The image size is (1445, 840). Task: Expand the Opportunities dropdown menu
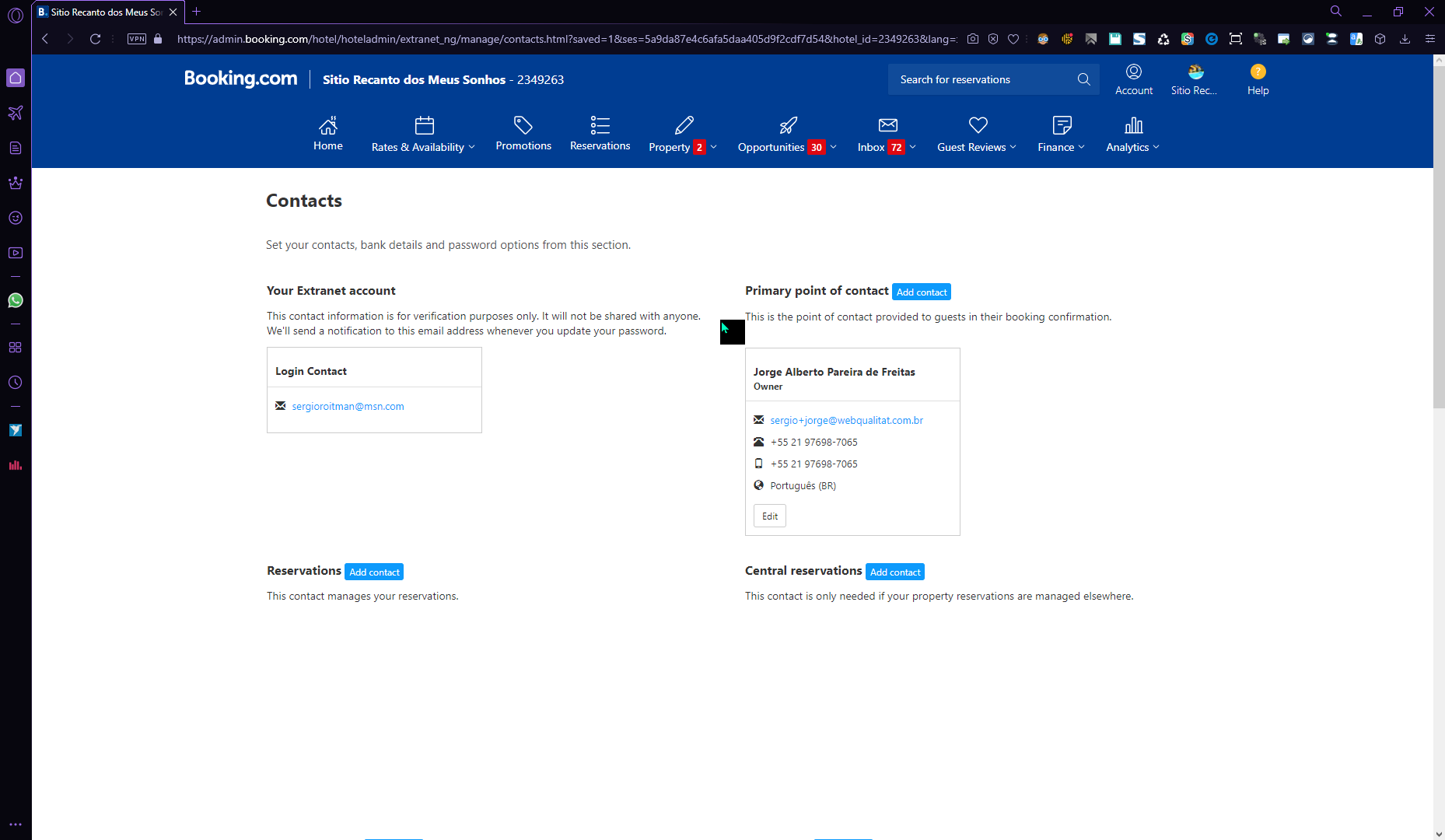tap(787, 134)
